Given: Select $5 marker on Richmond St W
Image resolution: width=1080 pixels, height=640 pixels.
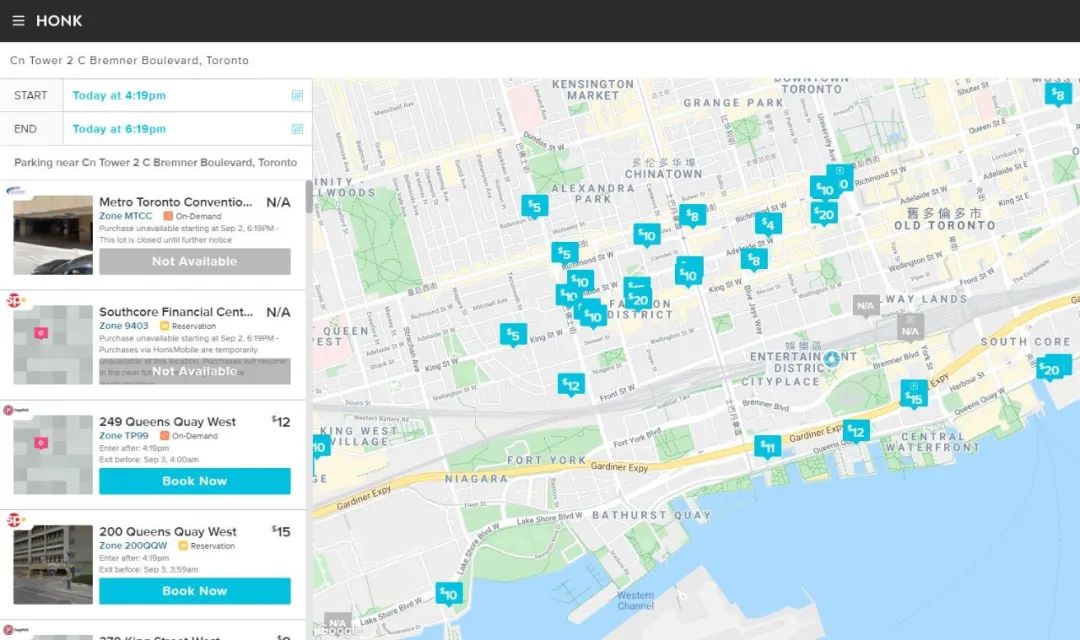Looking at the screenshot, I should pos(564,254).
